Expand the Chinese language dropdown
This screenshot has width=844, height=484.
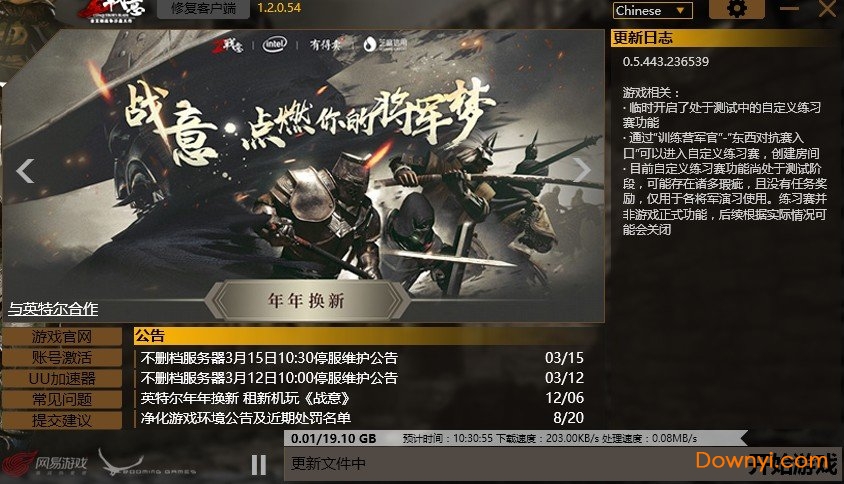coord(652,11)
